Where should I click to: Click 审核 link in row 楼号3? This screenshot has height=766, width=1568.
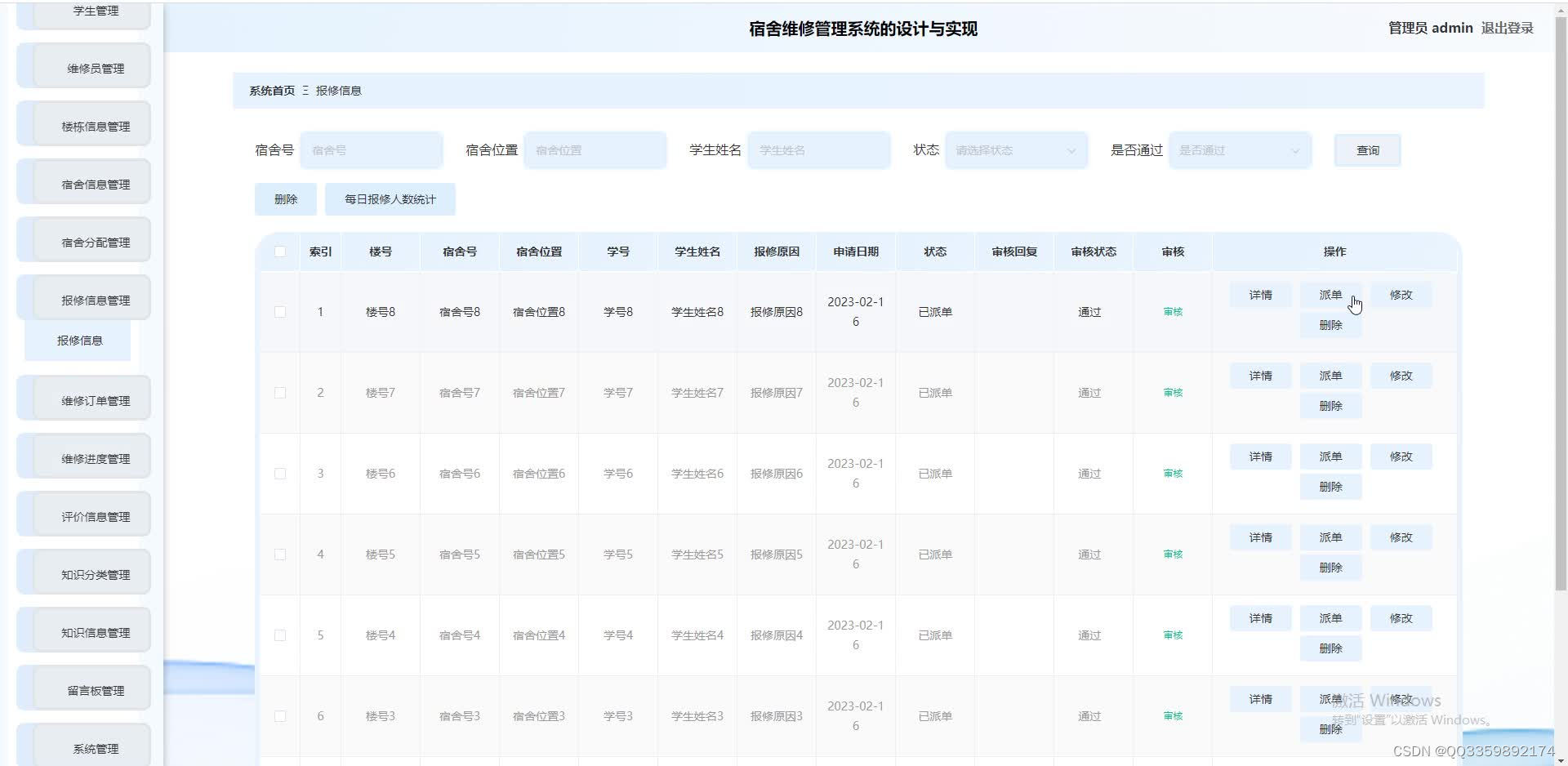[1173, 716]
